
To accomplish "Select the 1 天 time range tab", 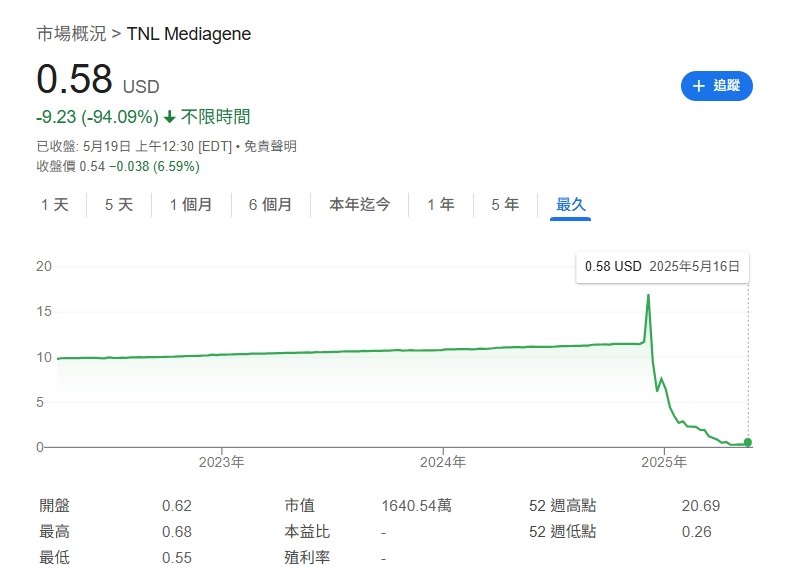I will tap(55, 205).
